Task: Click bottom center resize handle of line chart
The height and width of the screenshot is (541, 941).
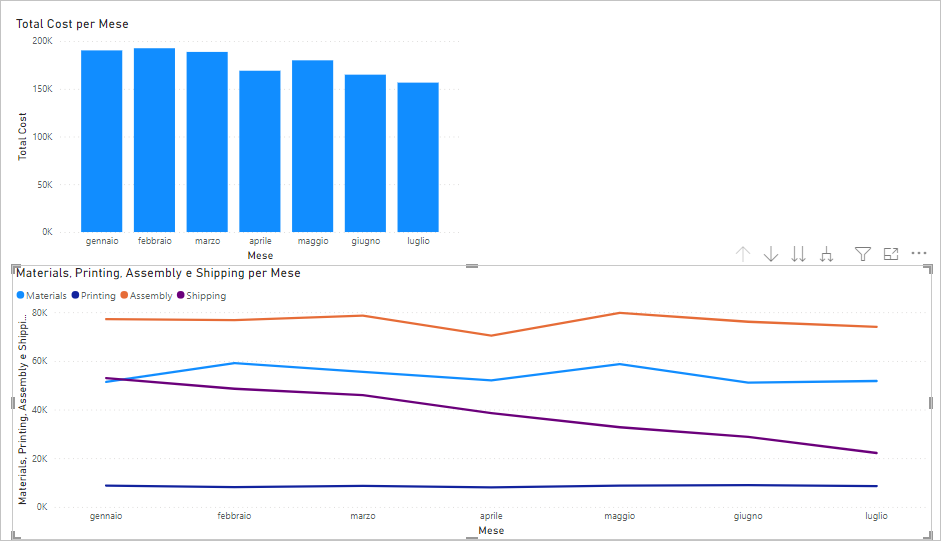Action: click(472, 539)
